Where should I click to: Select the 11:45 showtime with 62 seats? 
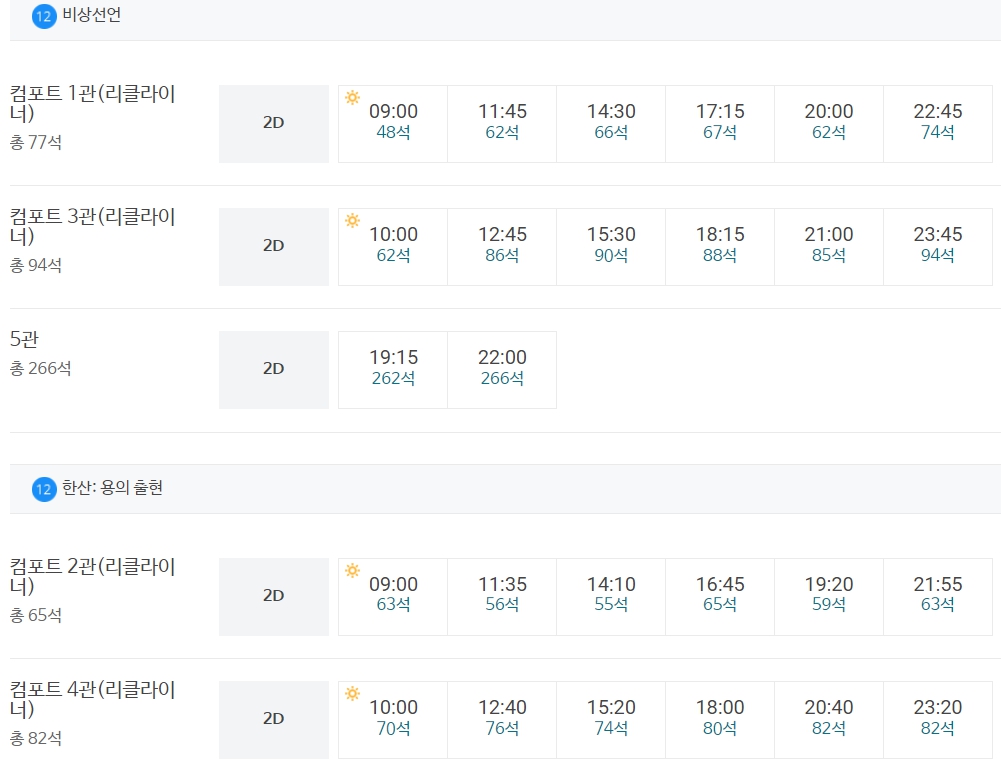click(x=502, y=124)
